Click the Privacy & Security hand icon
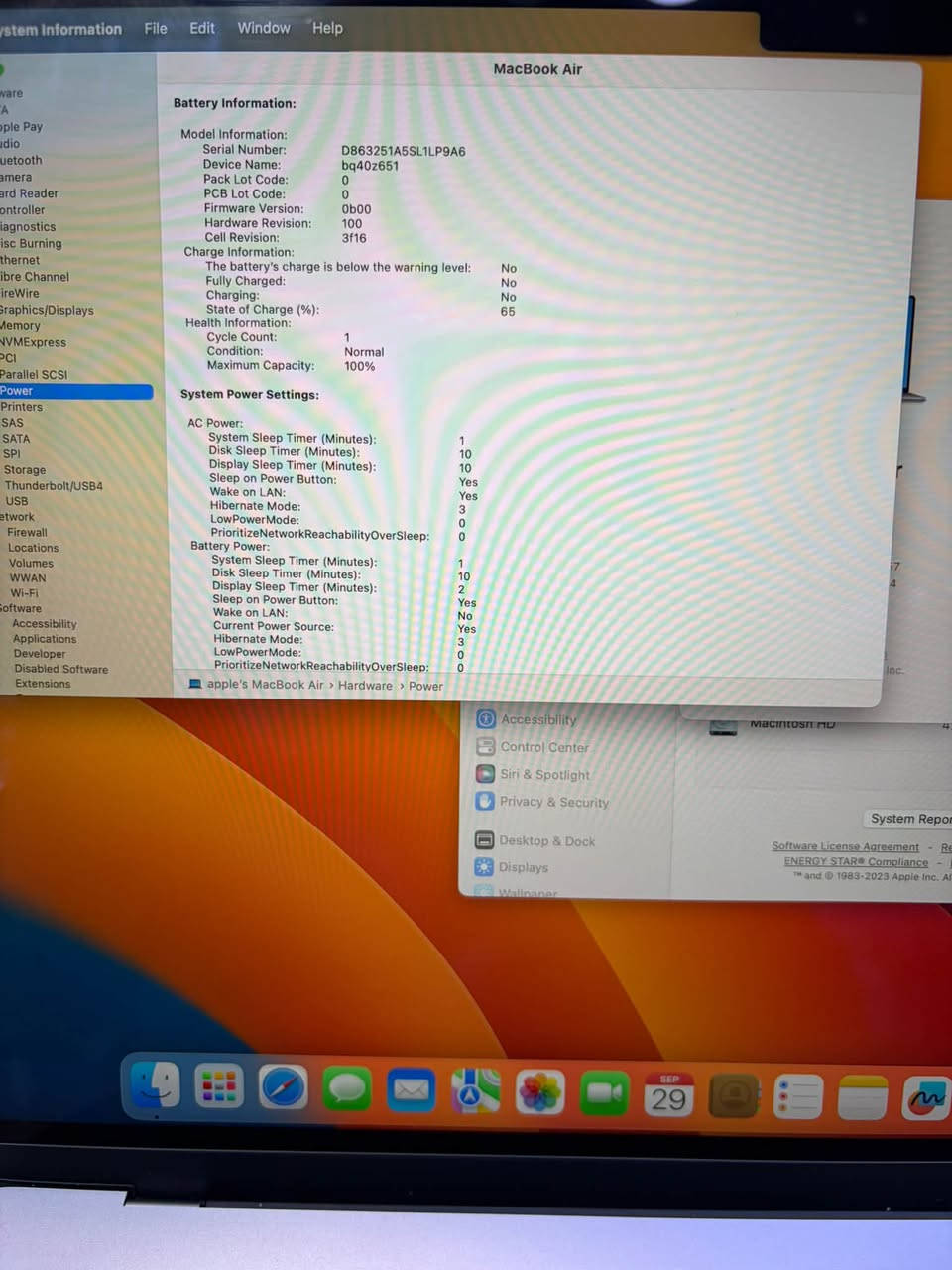This screenshot has width=952, height=1270. point(485,801)
